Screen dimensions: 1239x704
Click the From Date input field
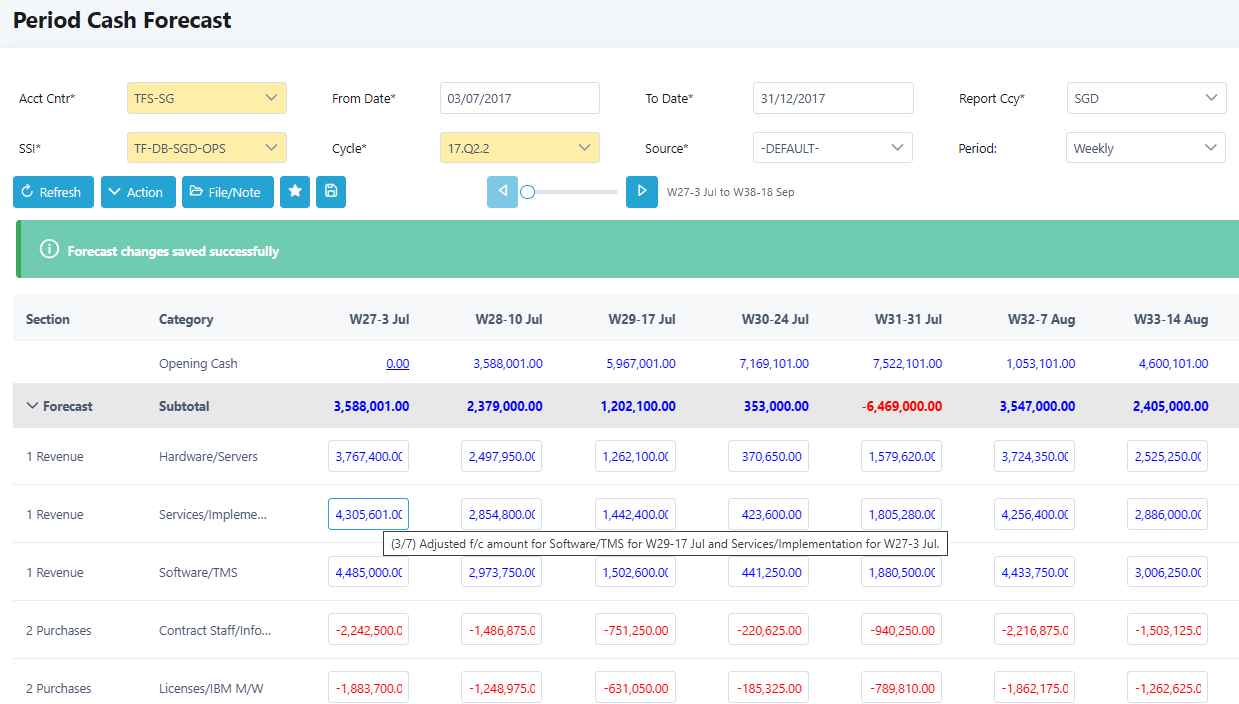(519, 98)
